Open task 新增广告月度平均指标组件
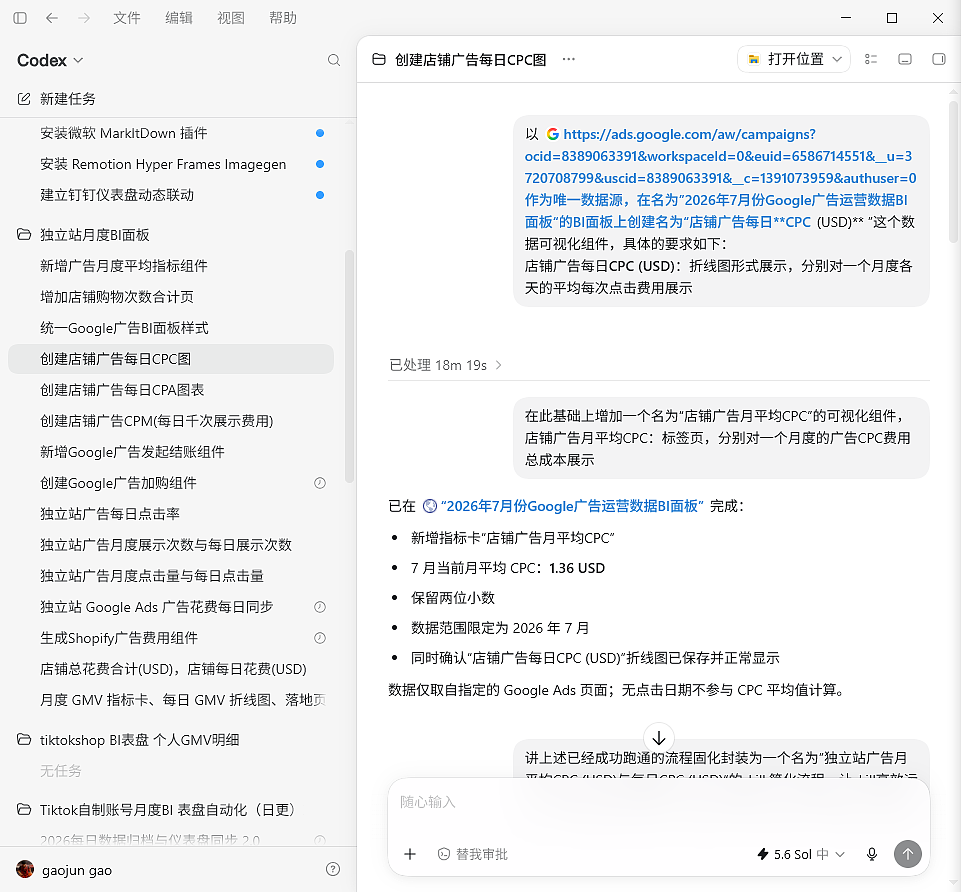Viewport: 961px width, 892px height. point(171,265)
